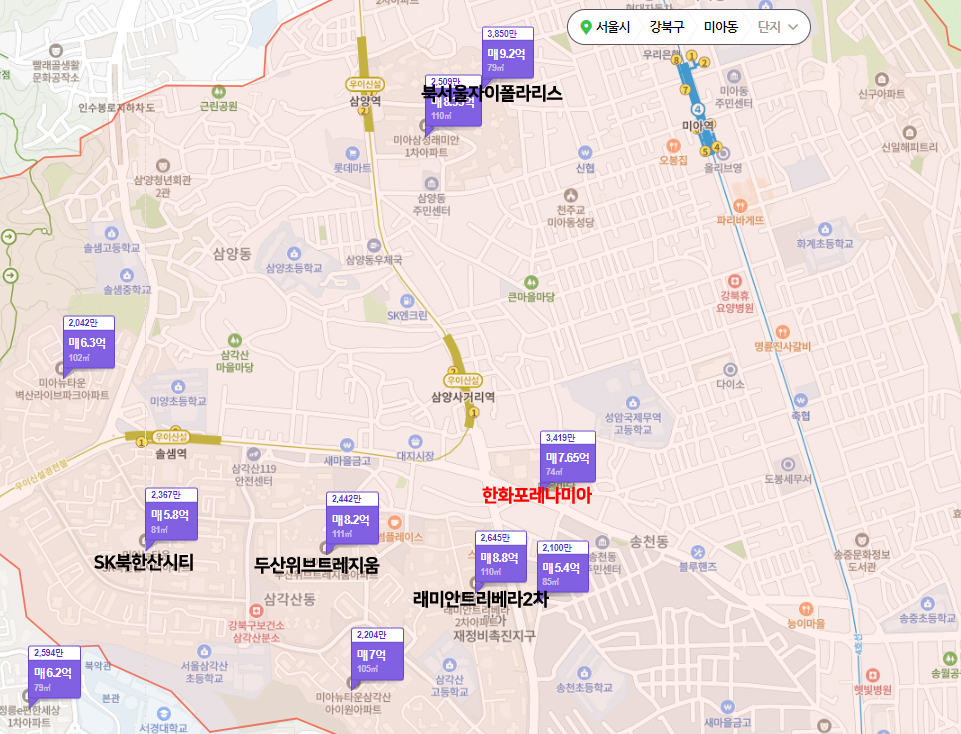The image size is (961, 734).
Task: Click the 빨래골생활 문화공작소 icon
Action: pyautogui.click(x=56, y=50)
